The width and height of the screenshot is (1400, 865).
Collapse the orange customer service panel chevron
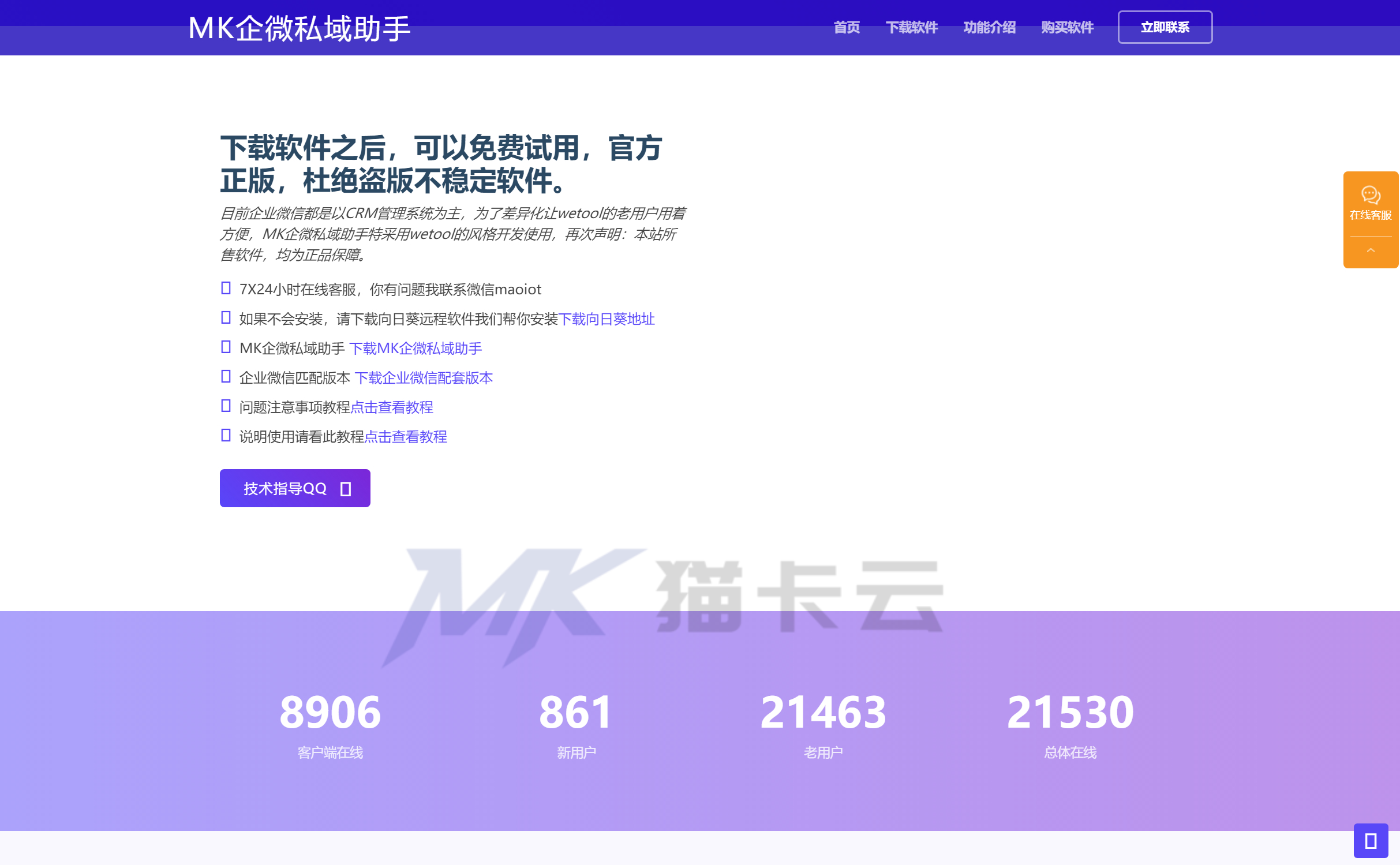(1371, 250)
